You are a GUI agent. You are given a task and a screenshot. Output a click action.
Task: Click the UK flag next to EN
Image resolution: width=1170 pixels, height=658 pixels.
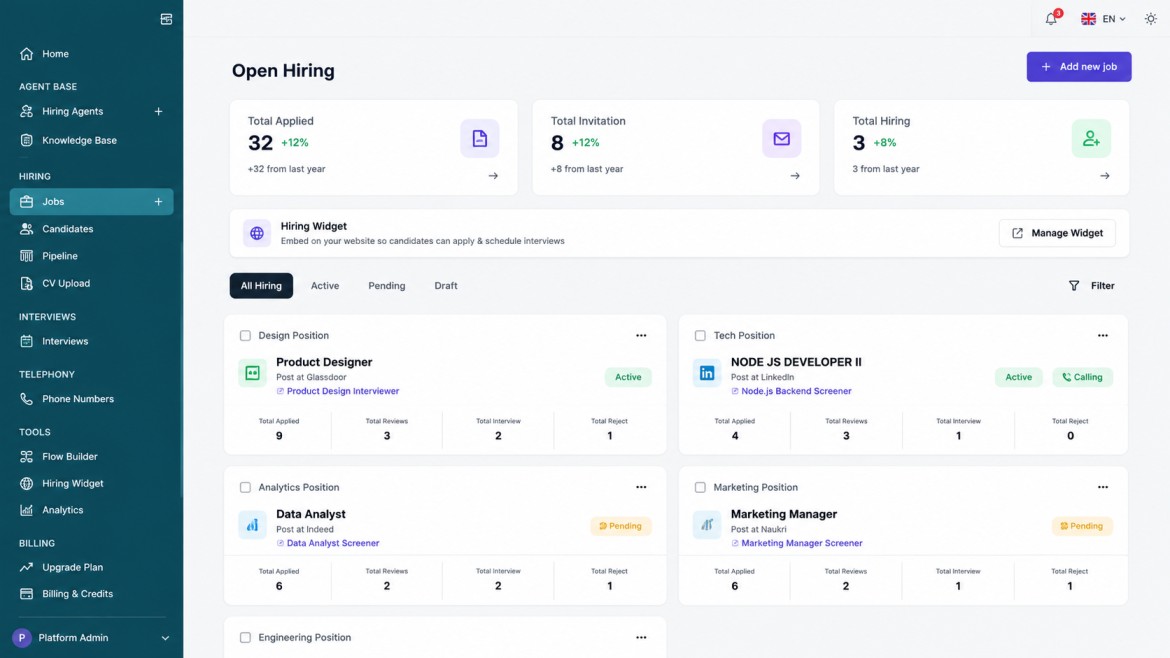point(1089,19)
